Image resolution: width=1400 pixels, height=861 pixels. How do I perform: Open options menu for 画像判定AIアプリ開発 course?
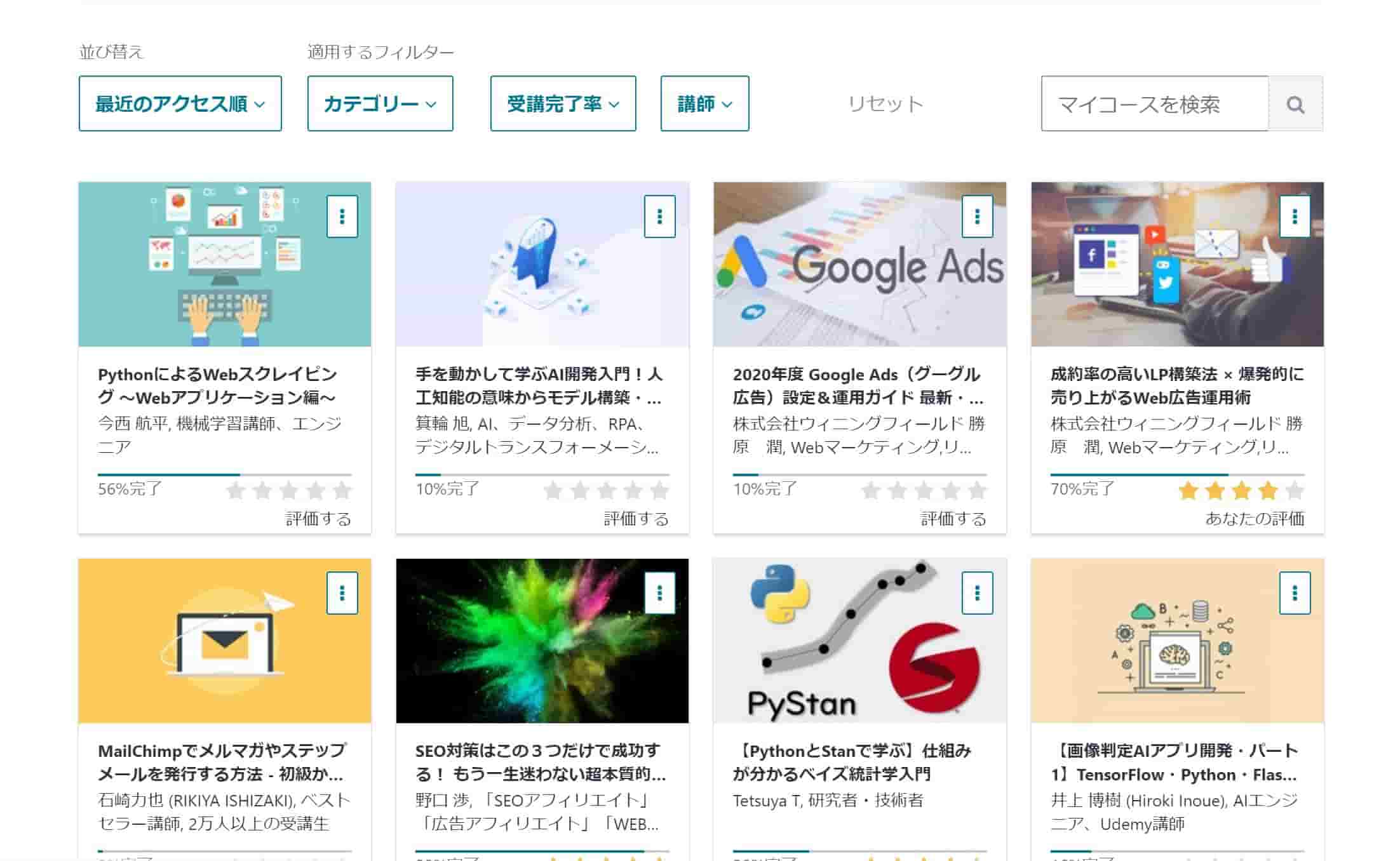[x=1295, y=593]
